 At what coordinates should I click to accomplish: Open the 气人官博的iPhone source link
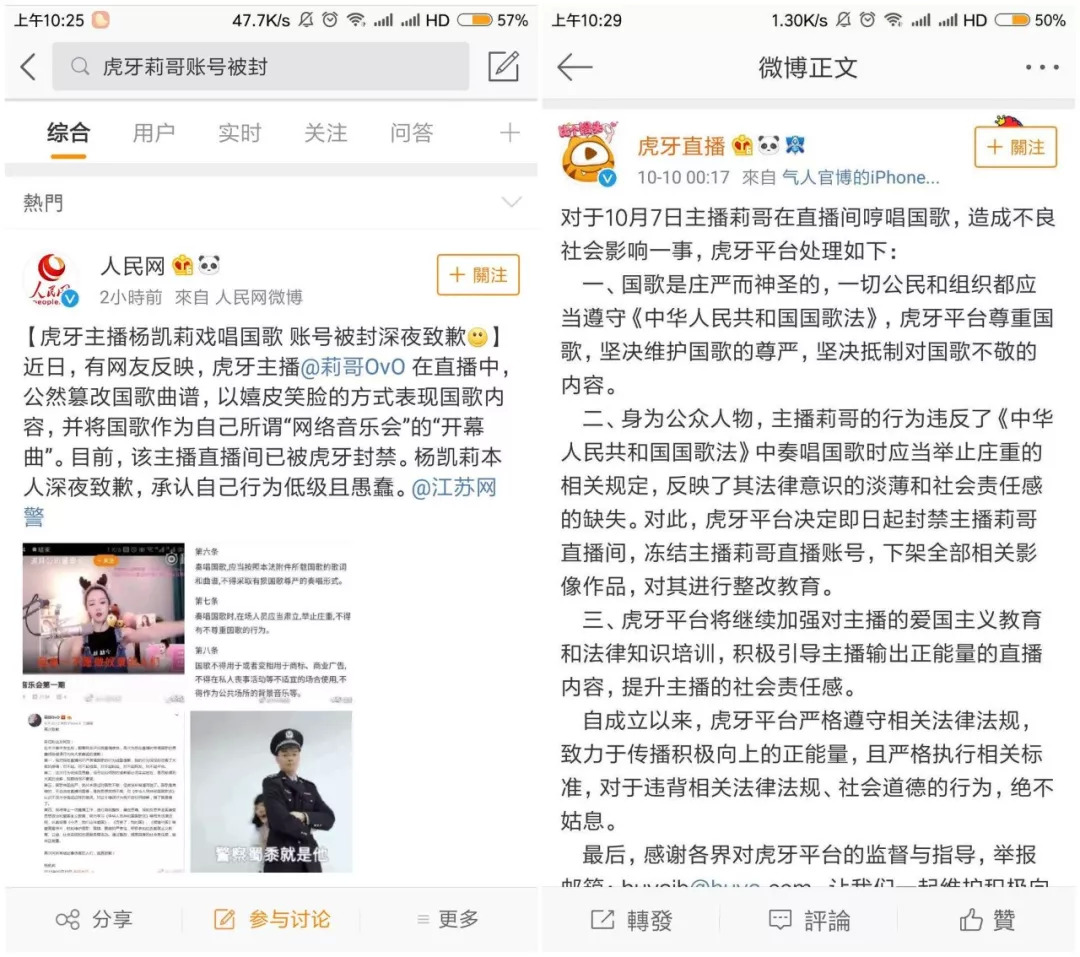click(x=860, y=178)
